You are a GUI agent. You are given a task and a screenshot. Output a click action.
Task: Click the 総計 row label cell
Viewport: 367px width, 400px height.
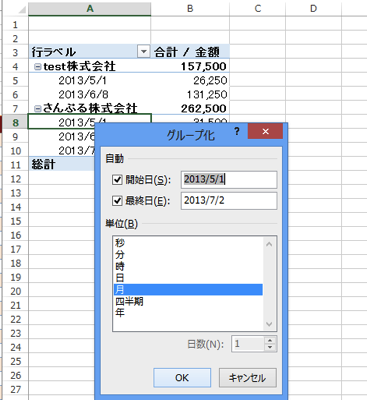(x=62, y=165)
